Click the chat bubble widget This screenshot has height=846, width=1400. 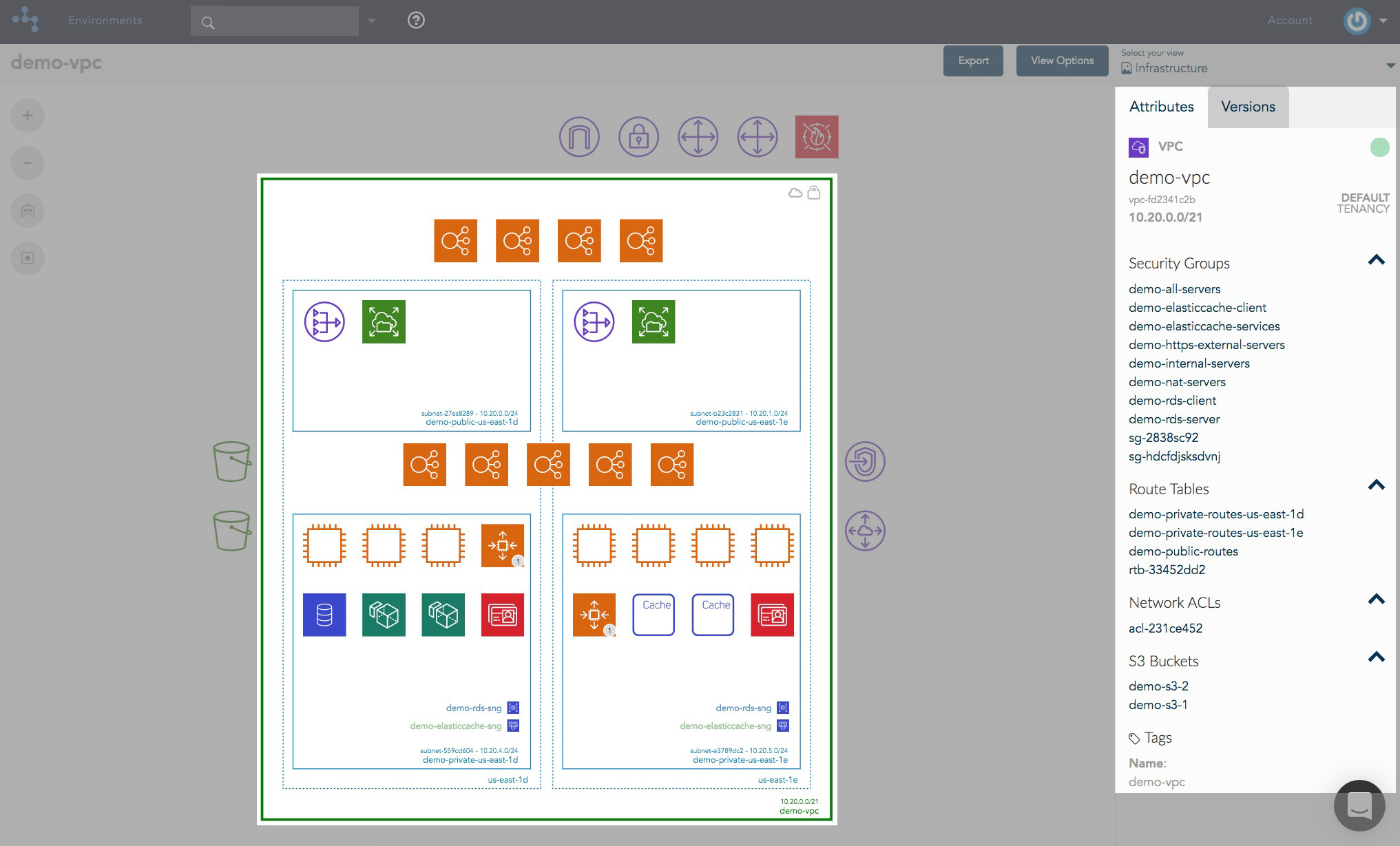[x=1359, y=805]
